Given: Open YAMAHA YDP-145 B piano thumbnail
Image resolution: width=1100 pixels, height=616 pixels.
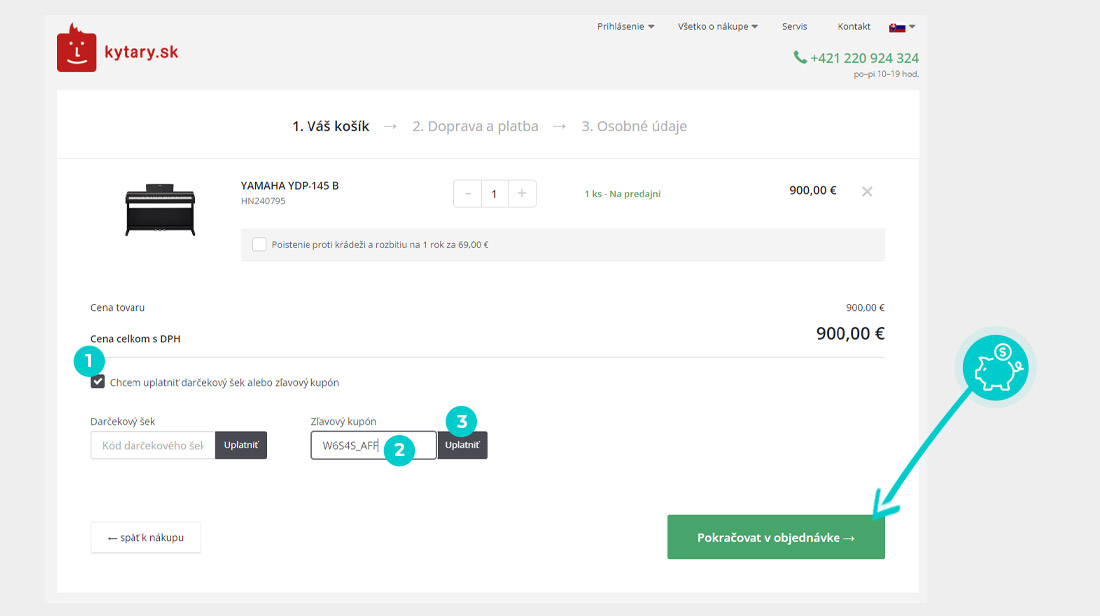Looking at the screenshot, I should (x=160, y=210).
